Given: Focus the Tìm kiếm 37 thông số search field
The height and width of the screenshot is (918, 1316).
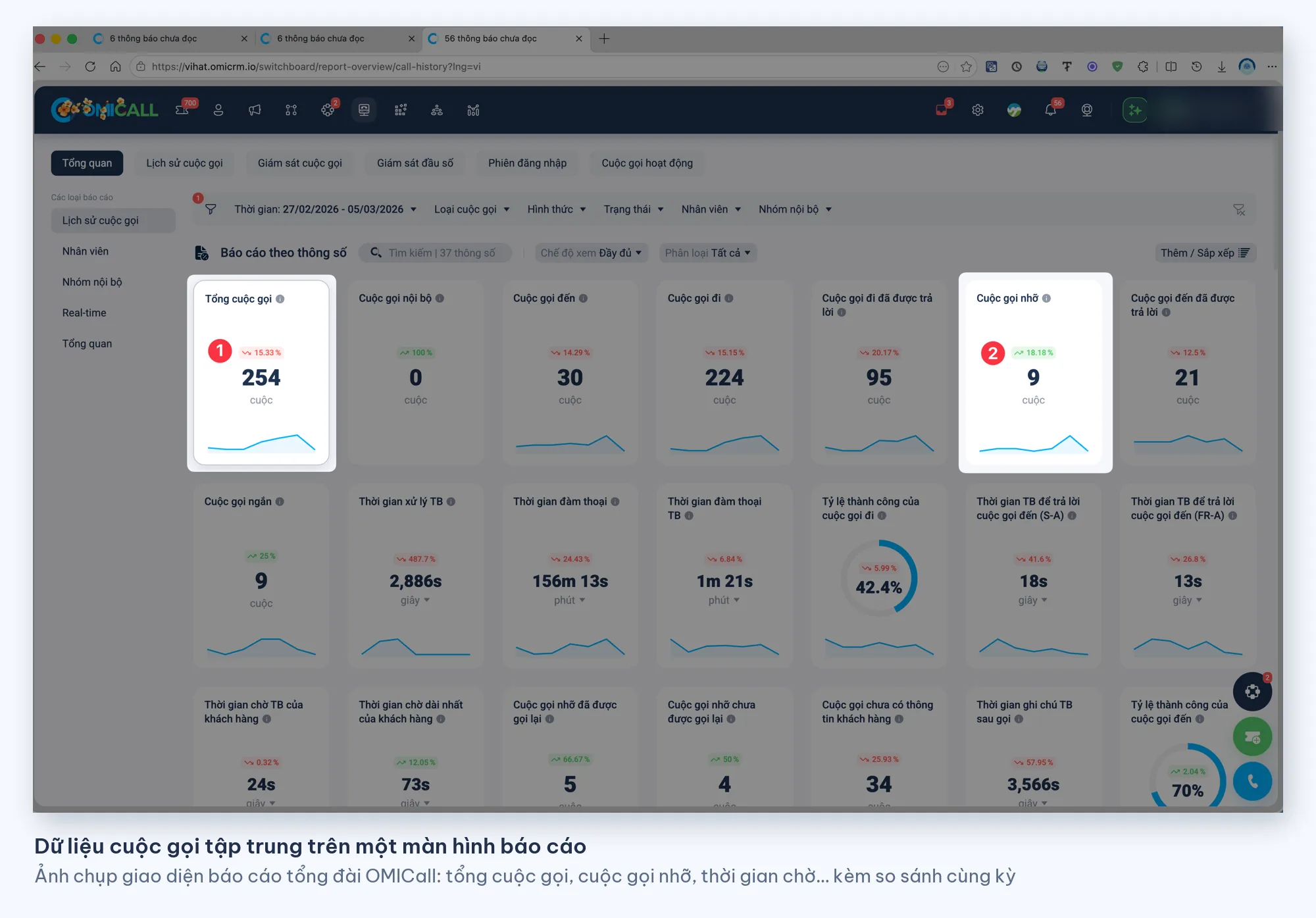Looking at the screenshot, I should point(435,253).
